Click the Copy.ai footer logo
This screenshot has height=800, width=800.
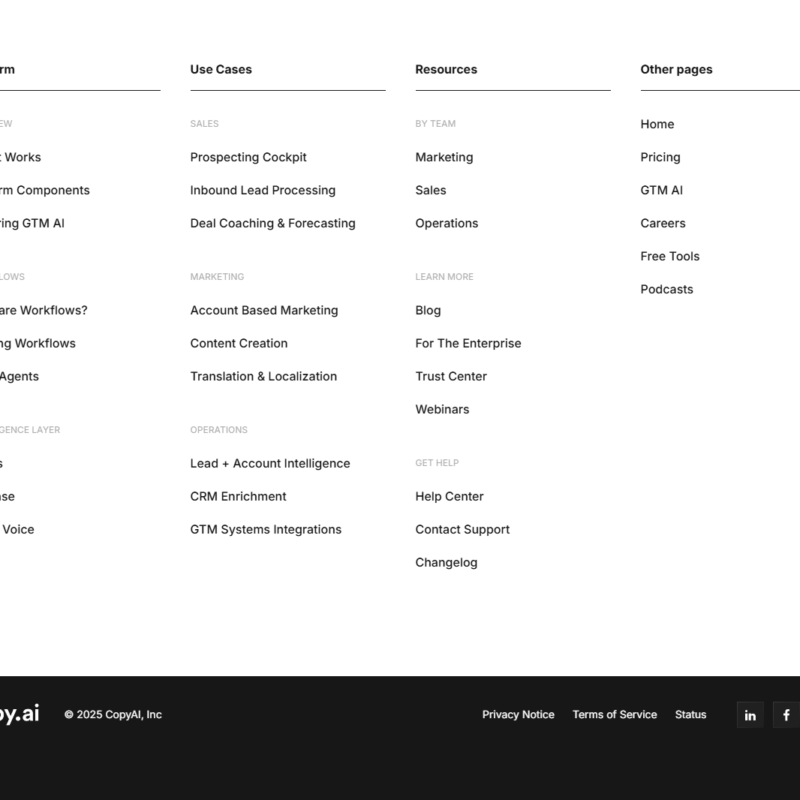pyautogui.click(x=18, y=714)
